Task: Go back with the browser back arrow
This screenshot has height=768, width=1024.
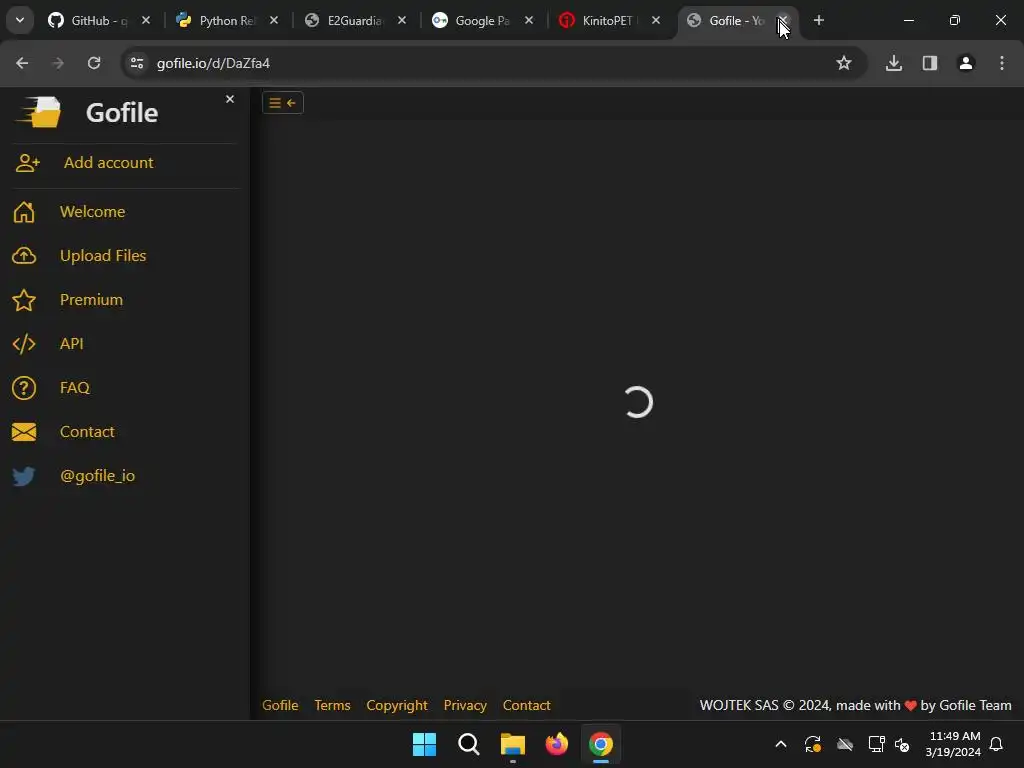Action: tap(22, 63)
